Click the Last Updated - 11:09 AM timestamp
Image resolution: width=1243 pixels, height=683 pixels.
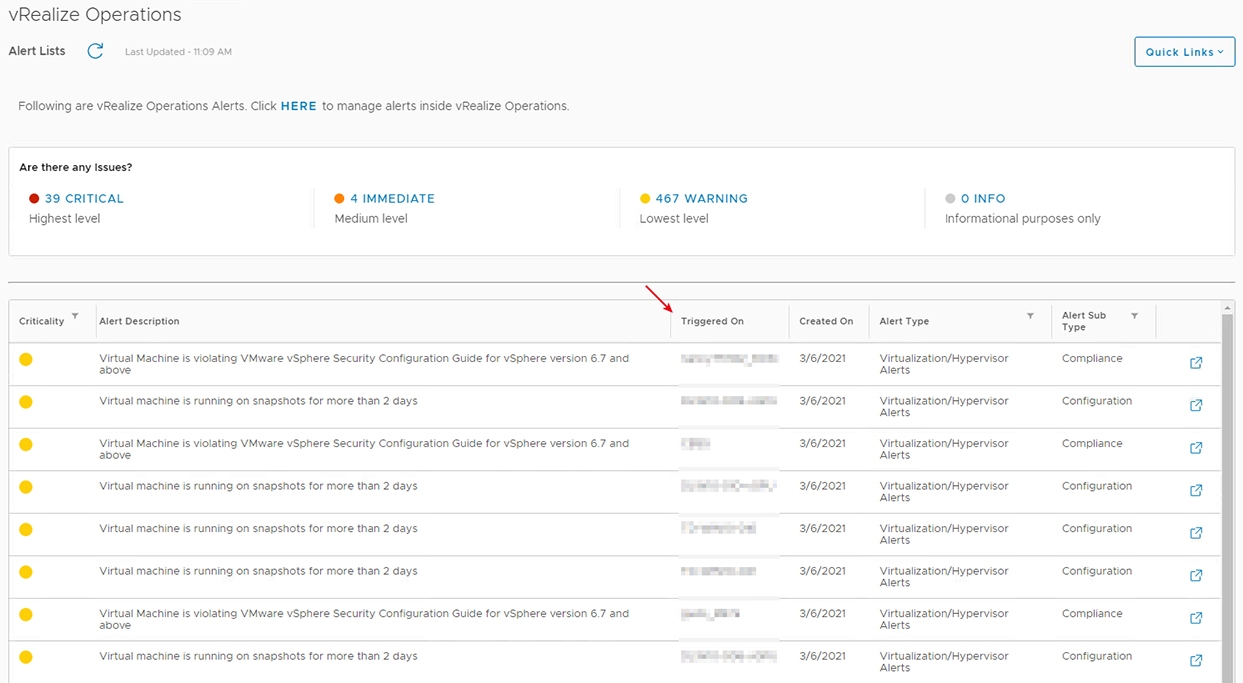pos(178,52)
